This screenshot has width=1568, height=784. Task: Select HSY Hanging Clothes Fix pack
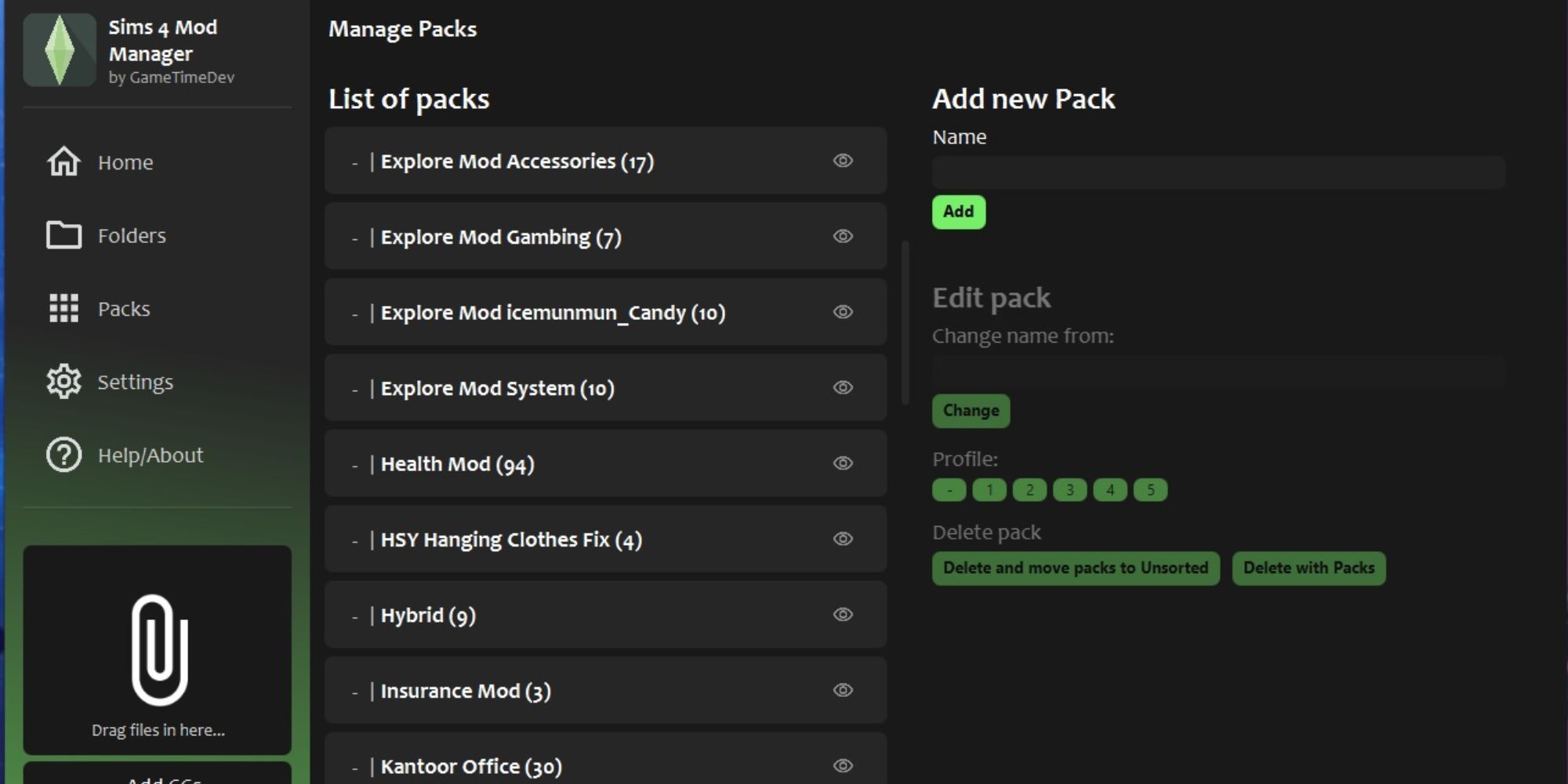click(x=605, y=539)
